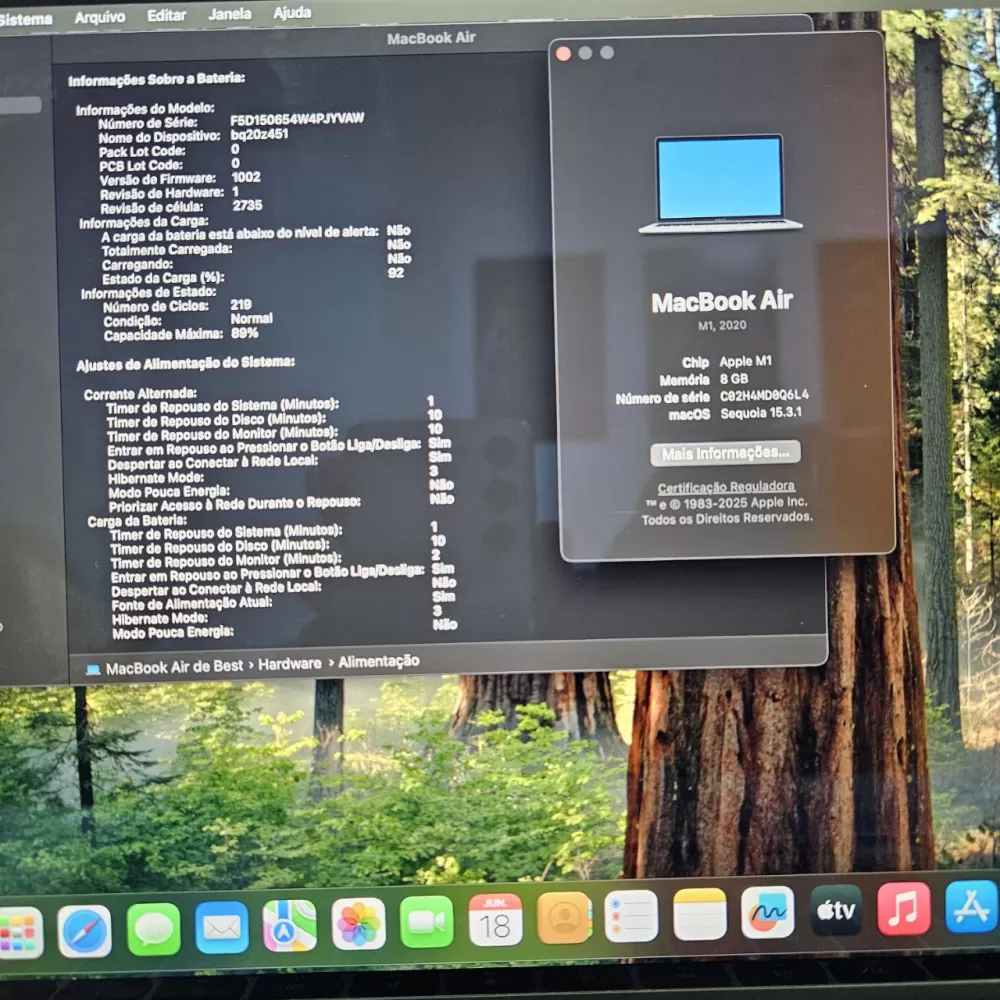Select device name value bq20z451
Image resolution: width=1000 pixels, height=1000 pixels.
[x=259, y=134]
